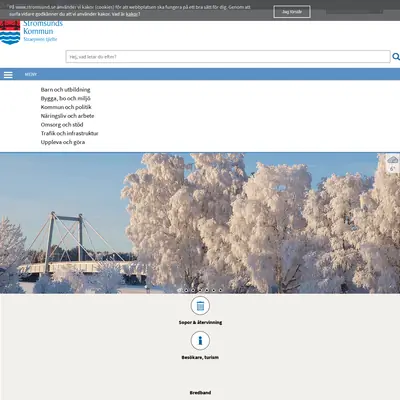The image size is (400, 400).
Task: Follow the kakor link in cookie banner
Action: 132,14
